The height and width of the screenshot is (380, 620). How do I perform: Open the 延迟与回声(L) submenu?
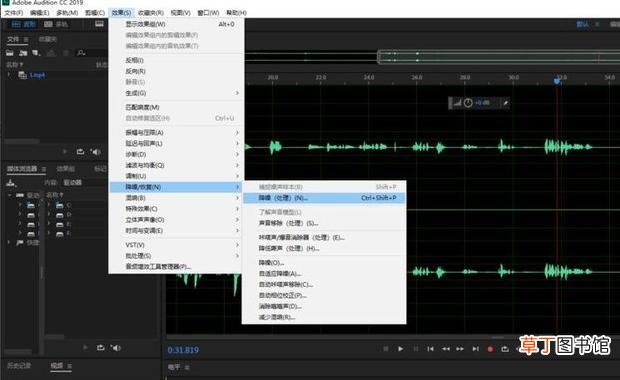(176, 143)
